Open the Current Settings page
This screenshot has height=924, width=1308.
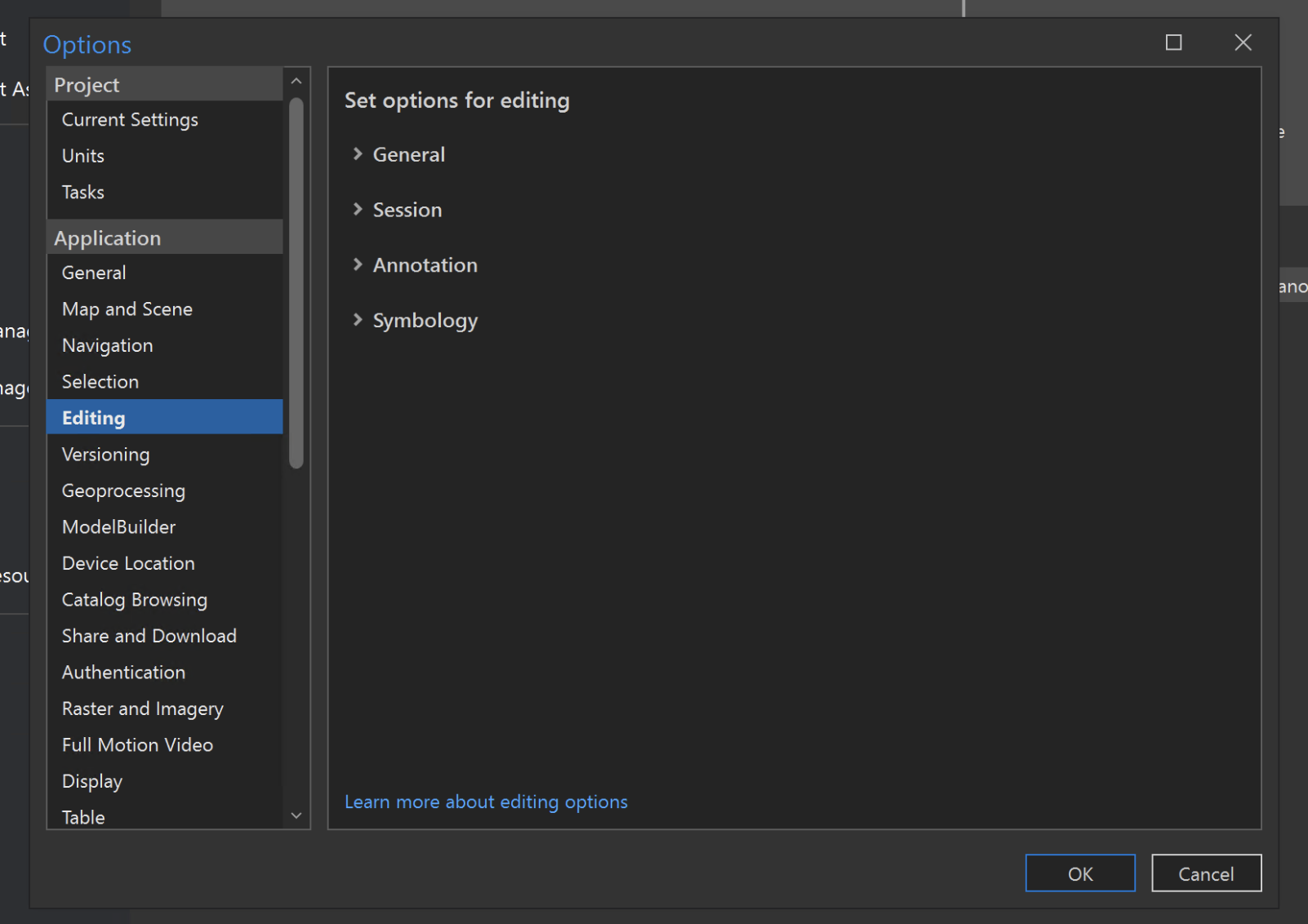point(130,119)
